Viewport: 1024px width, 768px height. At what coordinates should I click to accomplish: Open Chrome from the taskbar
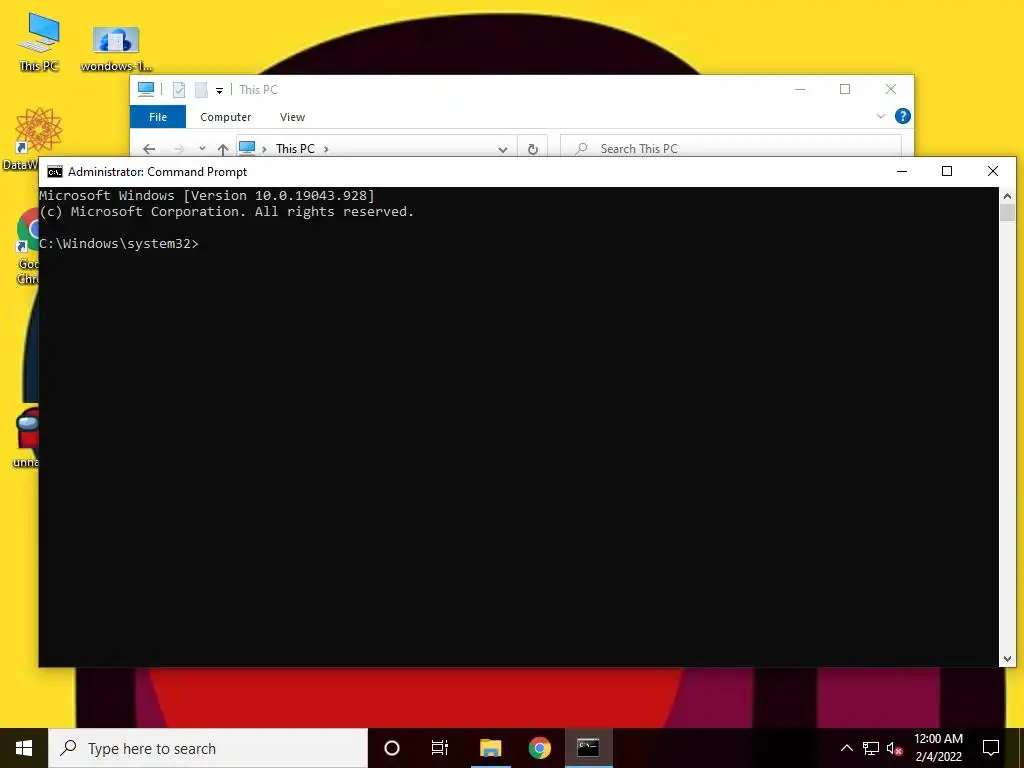[539, 748]
